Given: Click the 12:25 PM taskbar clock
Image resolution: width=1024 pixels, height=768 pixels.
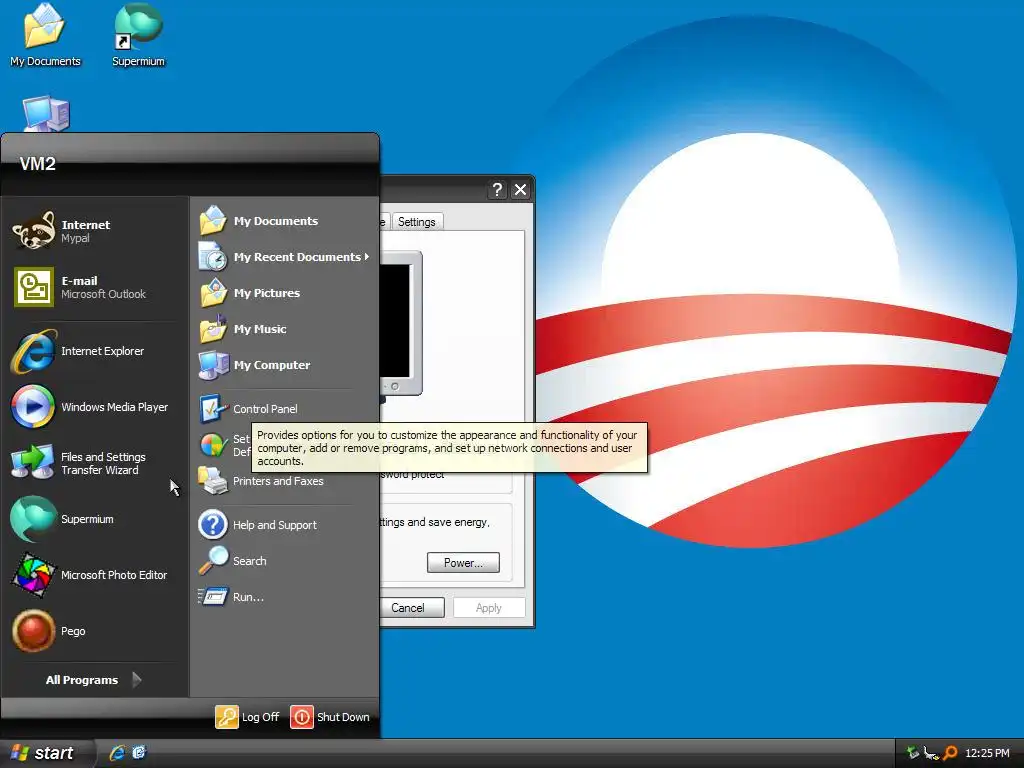Looking at the screenshot, I should click(987, 753).
